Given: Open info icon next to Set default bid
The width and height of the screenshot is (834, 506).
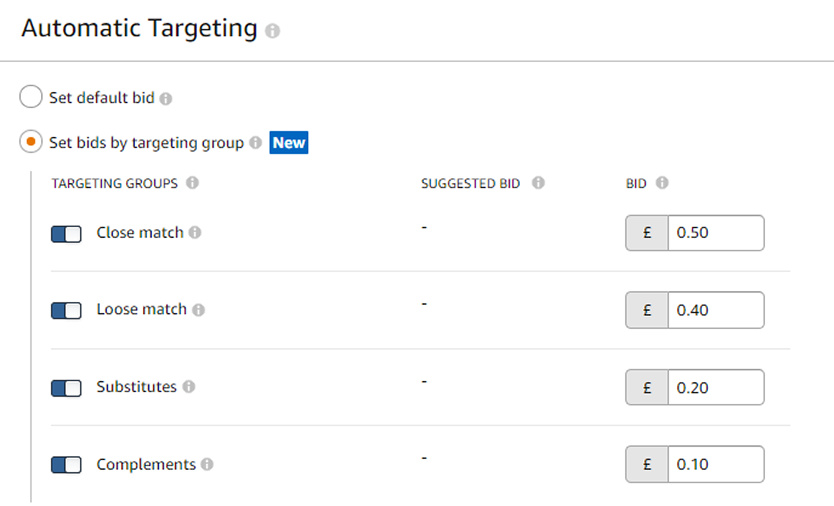Looking at the screenshot, I should coord(166,98).
